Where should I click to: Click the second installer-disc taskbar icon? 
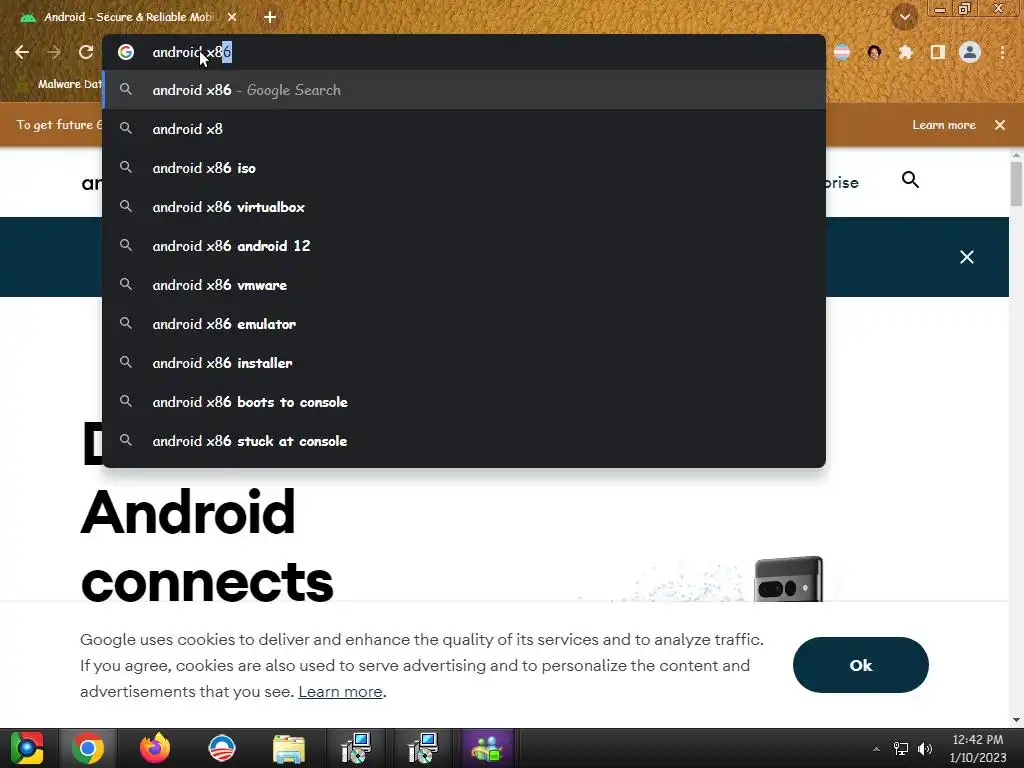tap(423, 748)
